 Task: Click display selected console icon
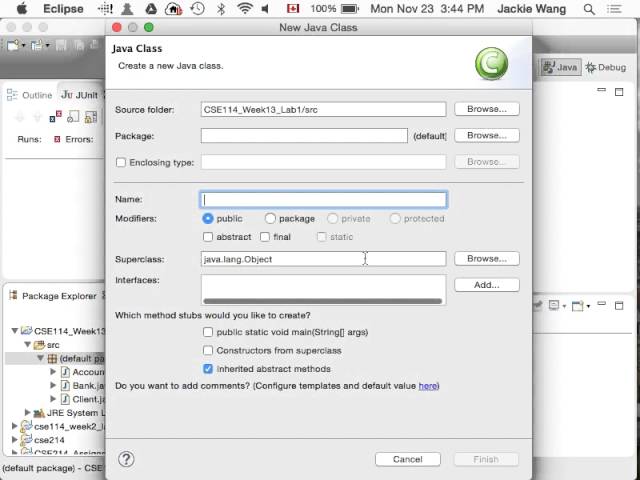pos(554,305)
